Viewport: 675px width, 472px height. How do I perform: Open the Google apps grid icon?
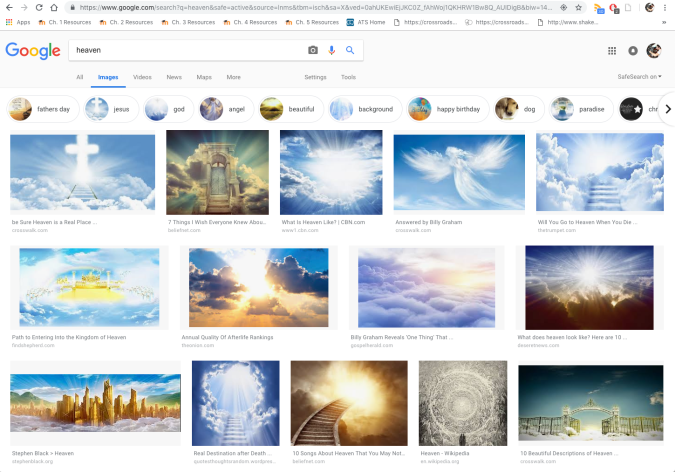pyautogui.click(x=612, y=51)
